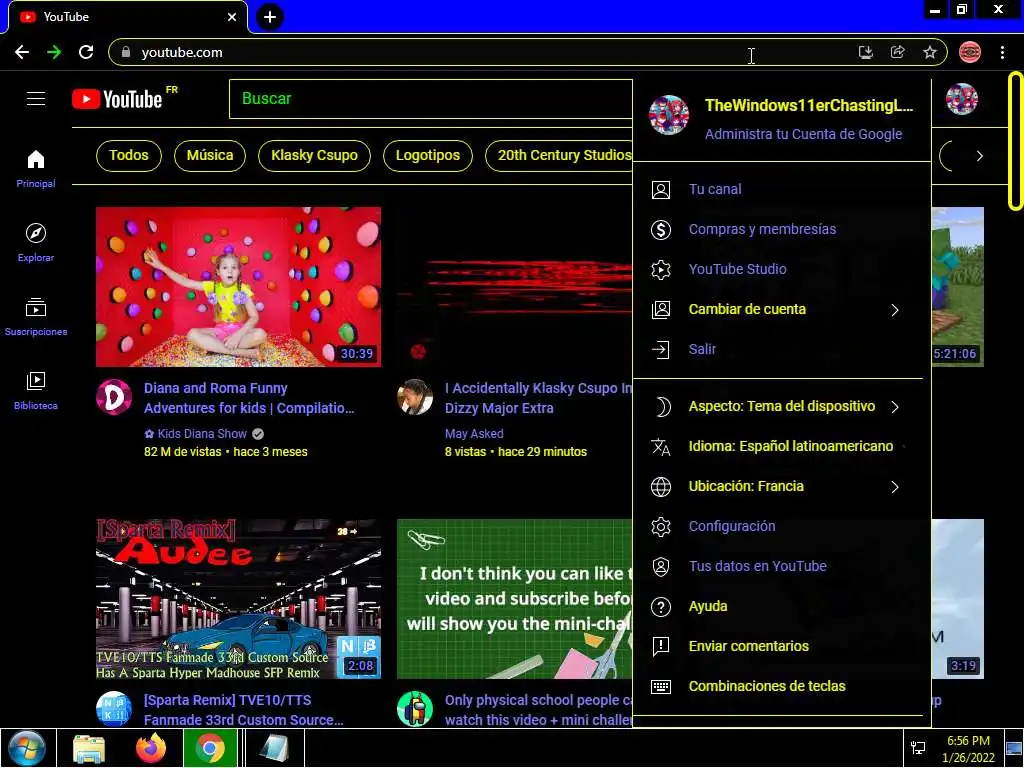Open Suscripciones in sidebar

tap(36, 316)
